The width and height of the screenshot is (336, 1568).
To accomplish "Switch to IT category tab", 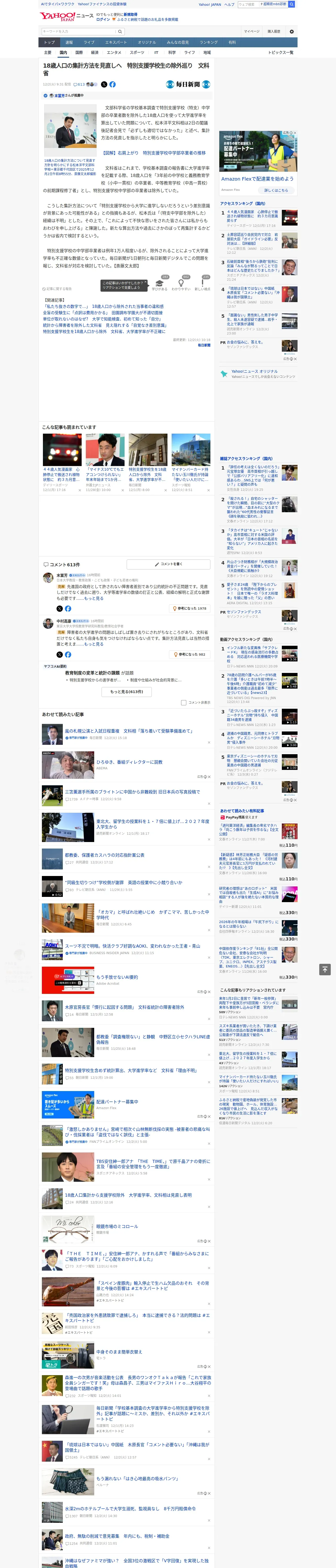I will (156, 52).
